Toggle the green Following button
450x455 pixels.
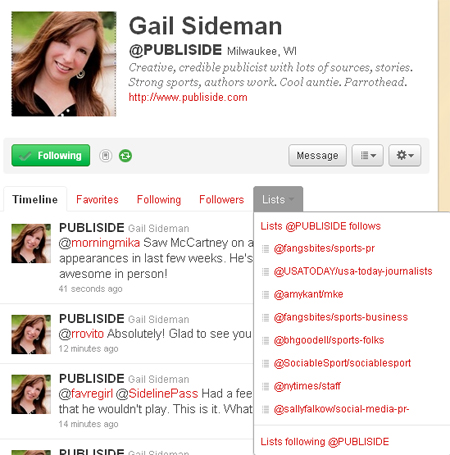click(51, 155)
